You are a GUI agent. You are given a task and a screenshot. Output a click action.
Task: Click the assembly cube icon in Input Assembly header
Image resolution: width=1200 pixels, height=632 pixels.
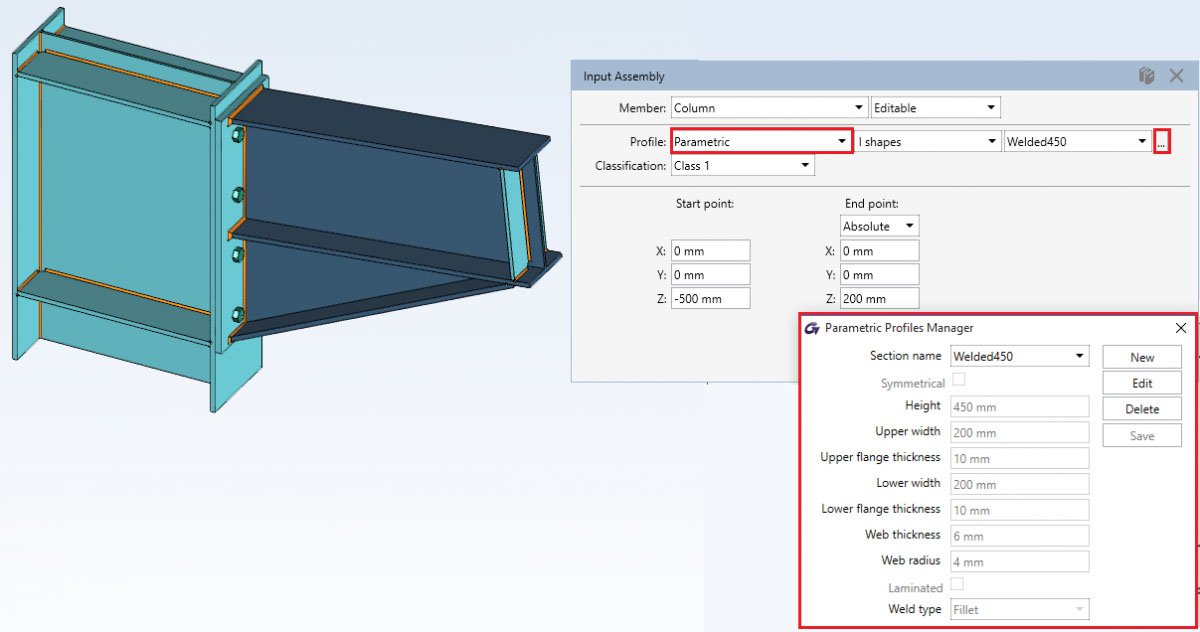[x=1146, y=75]
